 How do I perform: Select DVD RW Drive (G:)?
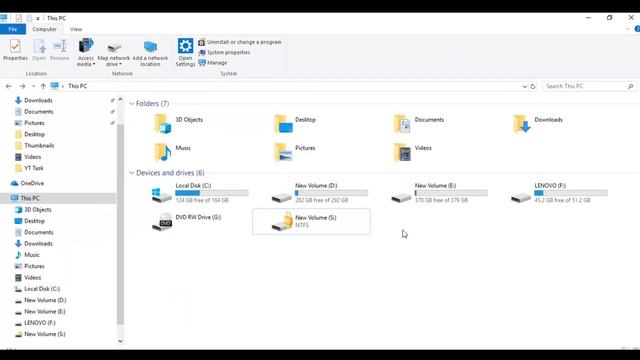[x=187, y=221]
